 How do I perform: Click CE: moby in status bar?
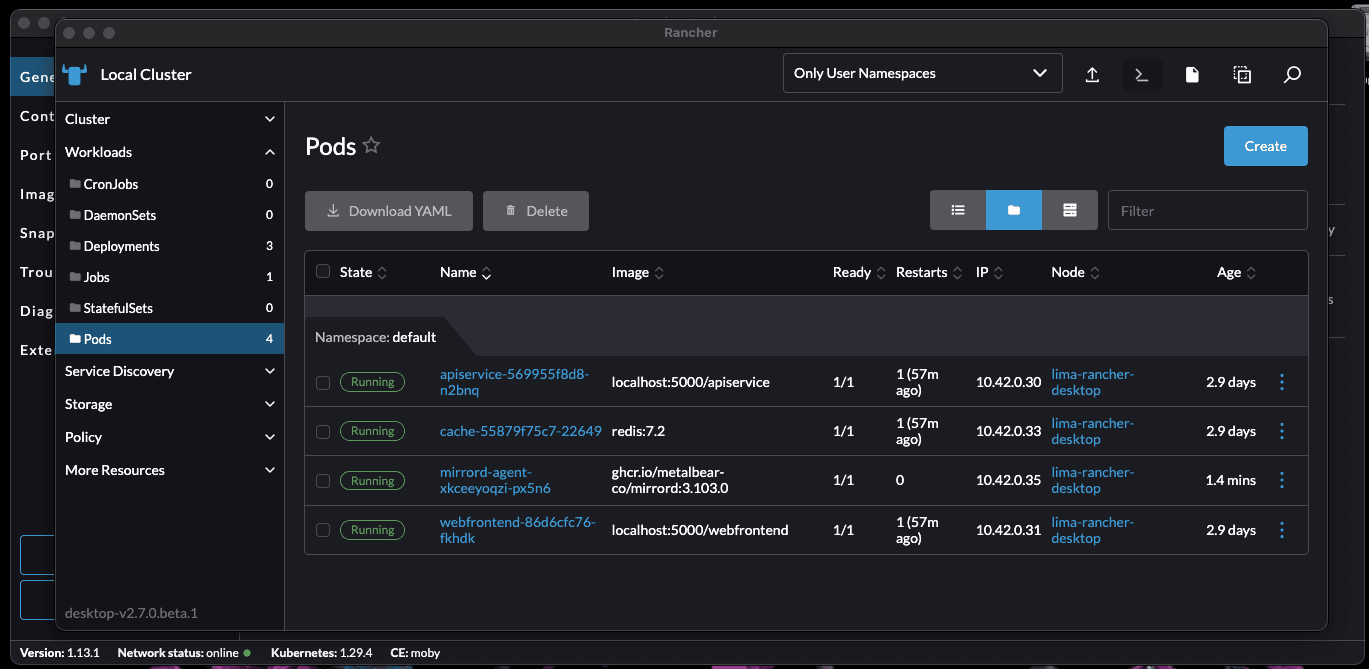pyautogui.click(x=414, y=653)
